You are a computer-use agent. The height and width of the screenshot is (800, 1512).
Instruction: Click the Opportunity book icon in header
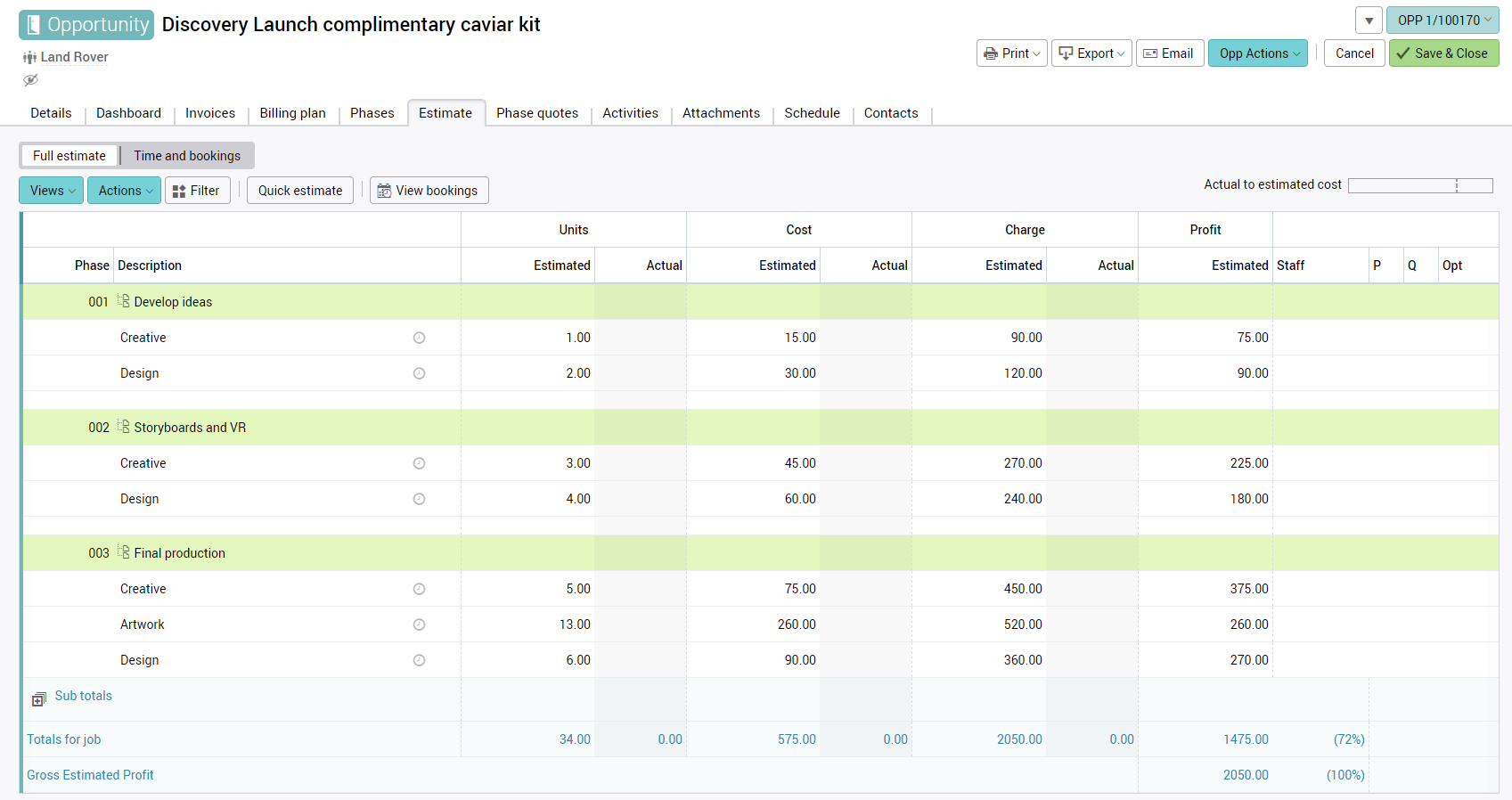point(33,25)
